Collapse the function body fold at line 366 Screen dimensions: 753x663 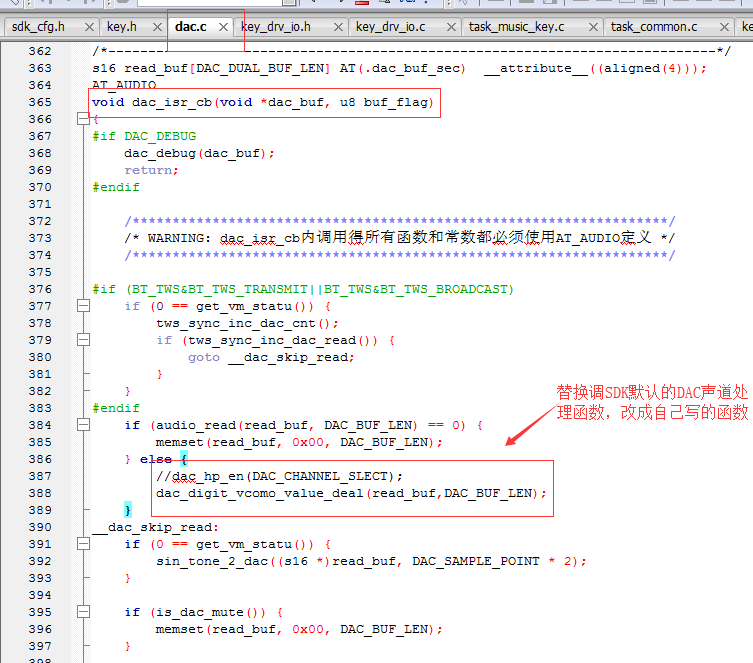(x=84, y=119)
